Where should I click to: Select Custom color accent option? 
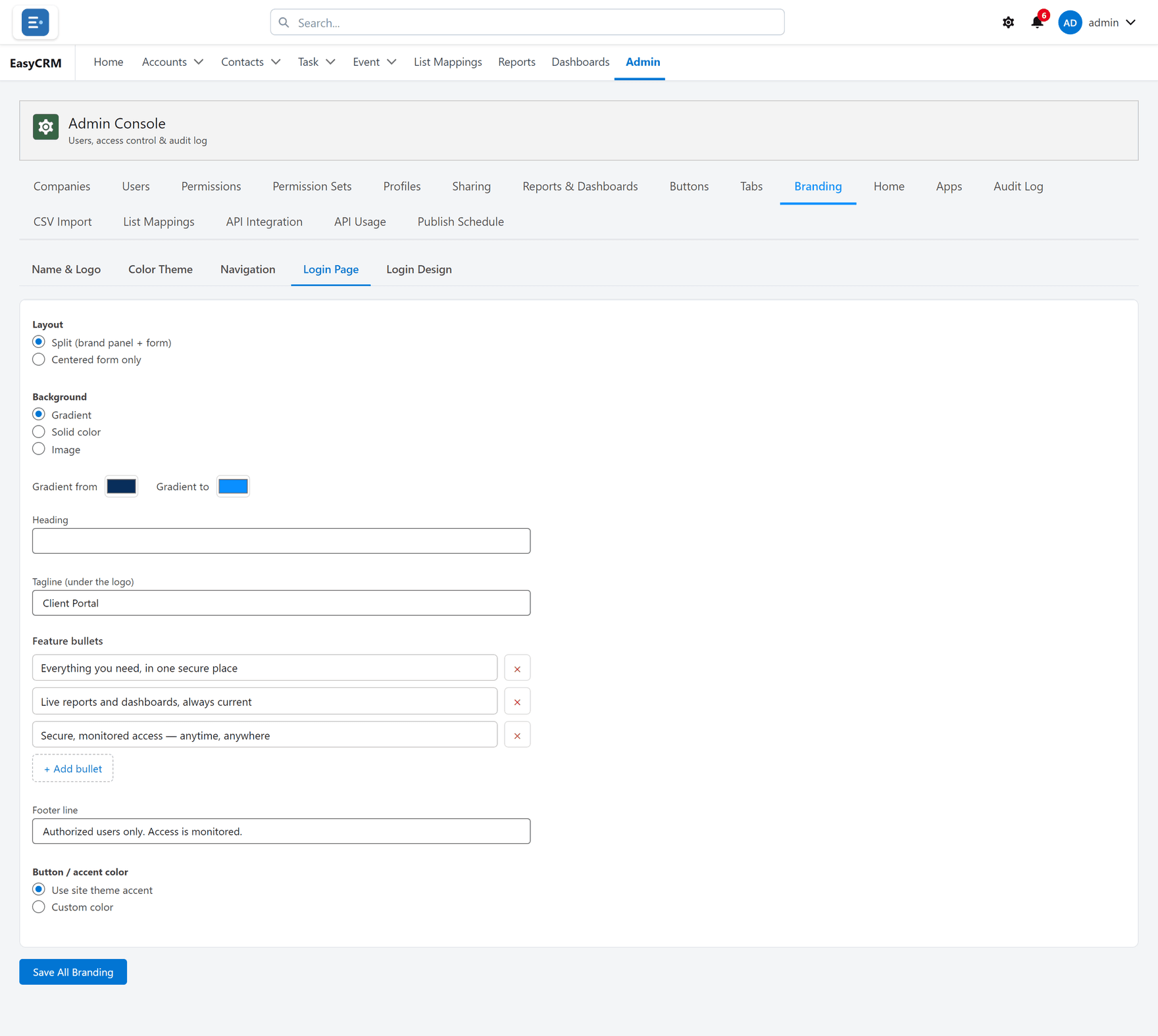pyautogui.click(x=39, y=907)
